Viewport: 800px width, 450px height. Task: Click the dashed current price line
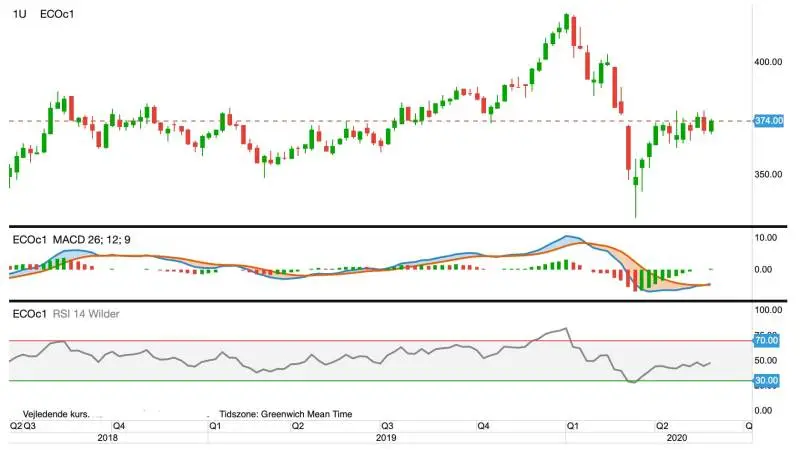(x=381, y=121)
